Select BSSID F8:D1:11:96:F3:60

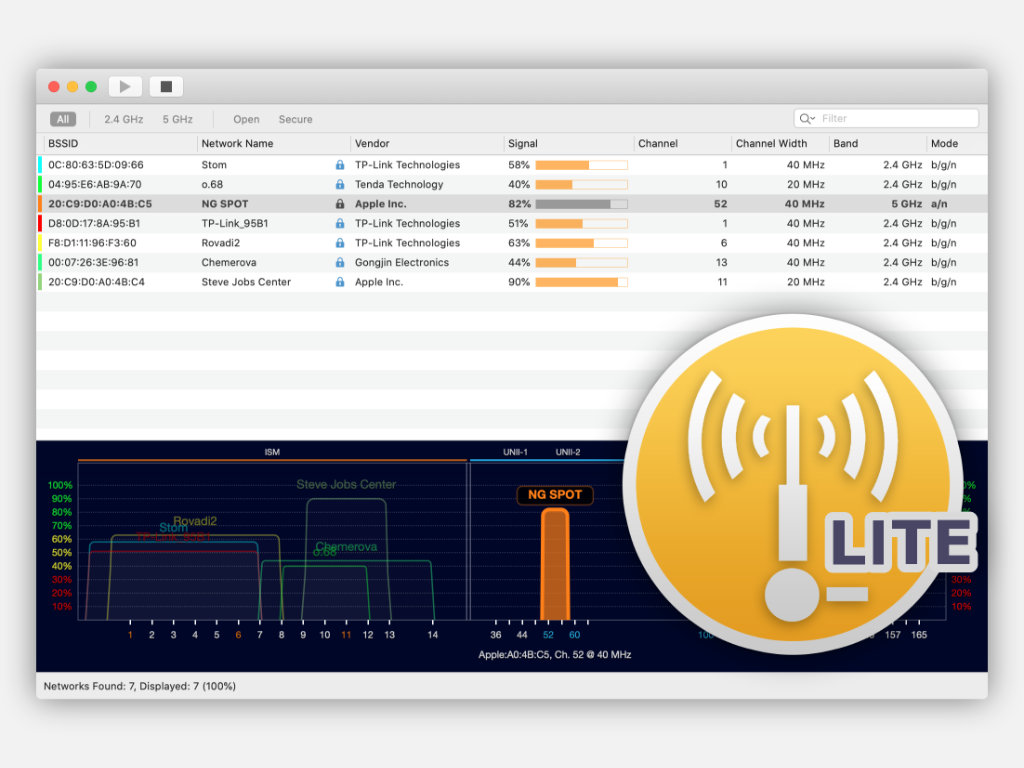click(x=92, y=243)
